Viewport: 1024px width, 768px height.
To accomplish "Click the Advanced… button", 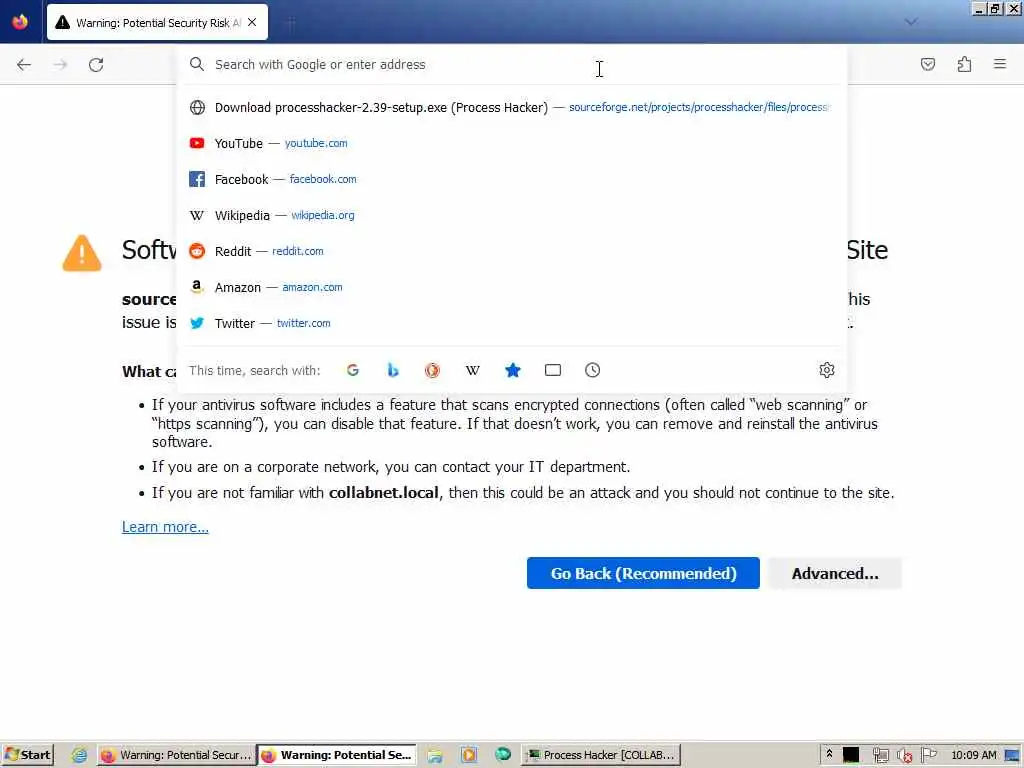I will point(835,573).
